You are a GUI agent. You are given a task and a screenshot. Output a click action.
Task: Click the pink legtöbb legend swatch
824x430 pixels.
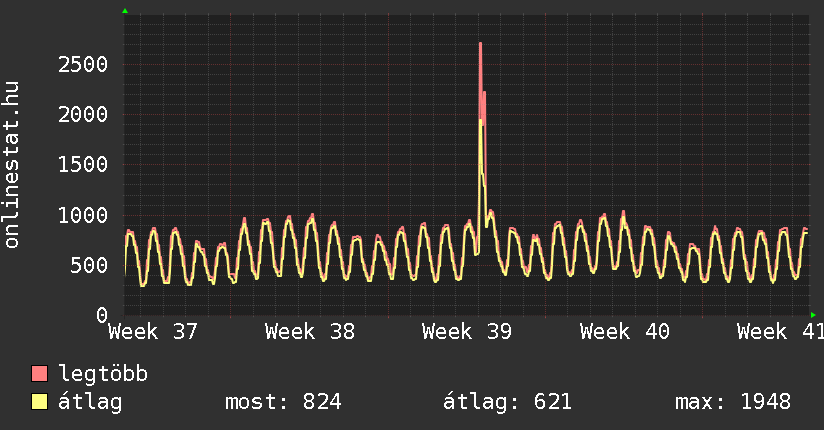tap(39, 373)
